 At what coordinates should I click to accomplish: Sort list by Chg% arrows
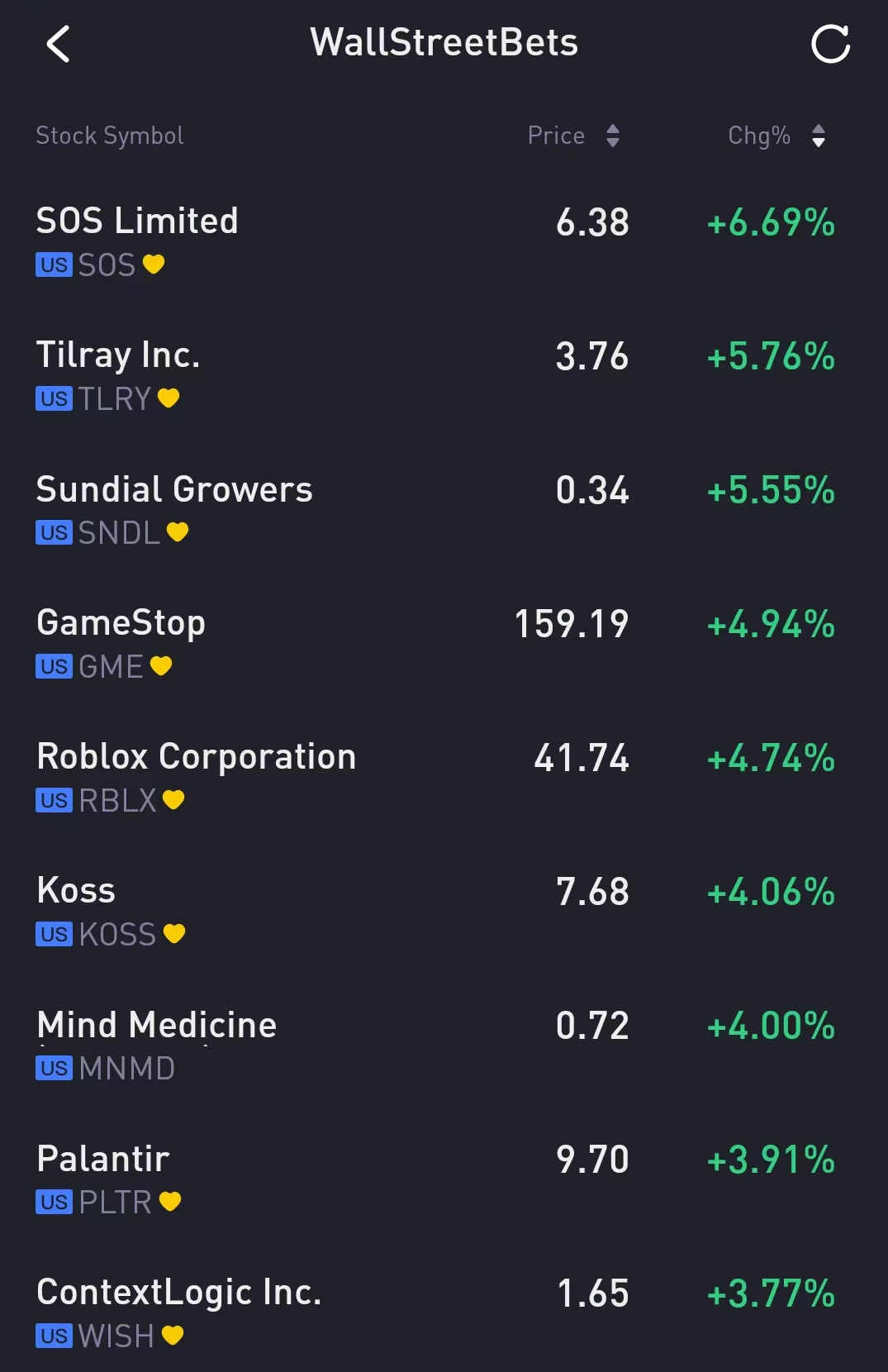(x=819, y=136)
